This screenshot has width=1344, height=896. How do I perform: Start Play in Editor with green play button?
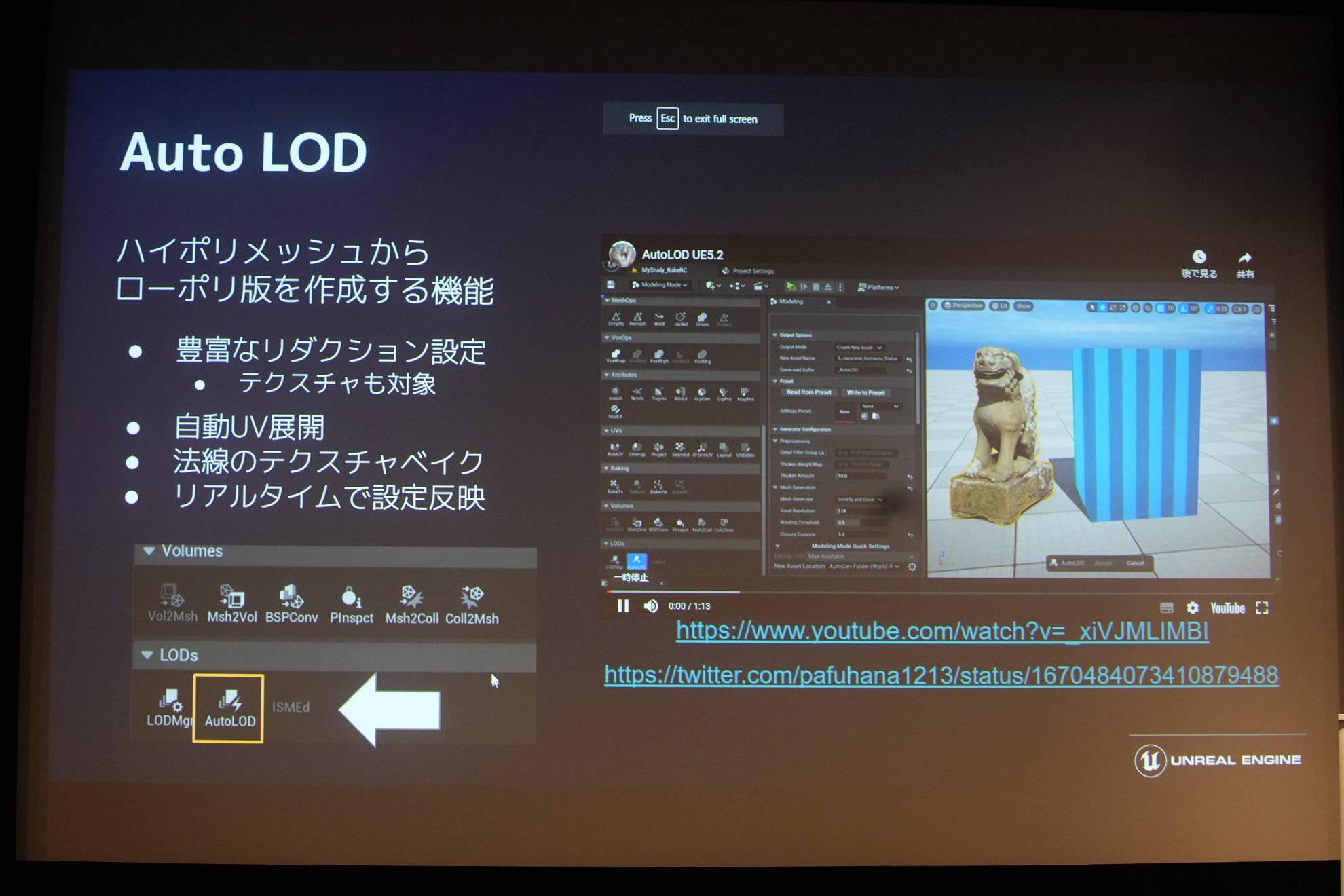[x=790, y=286]
